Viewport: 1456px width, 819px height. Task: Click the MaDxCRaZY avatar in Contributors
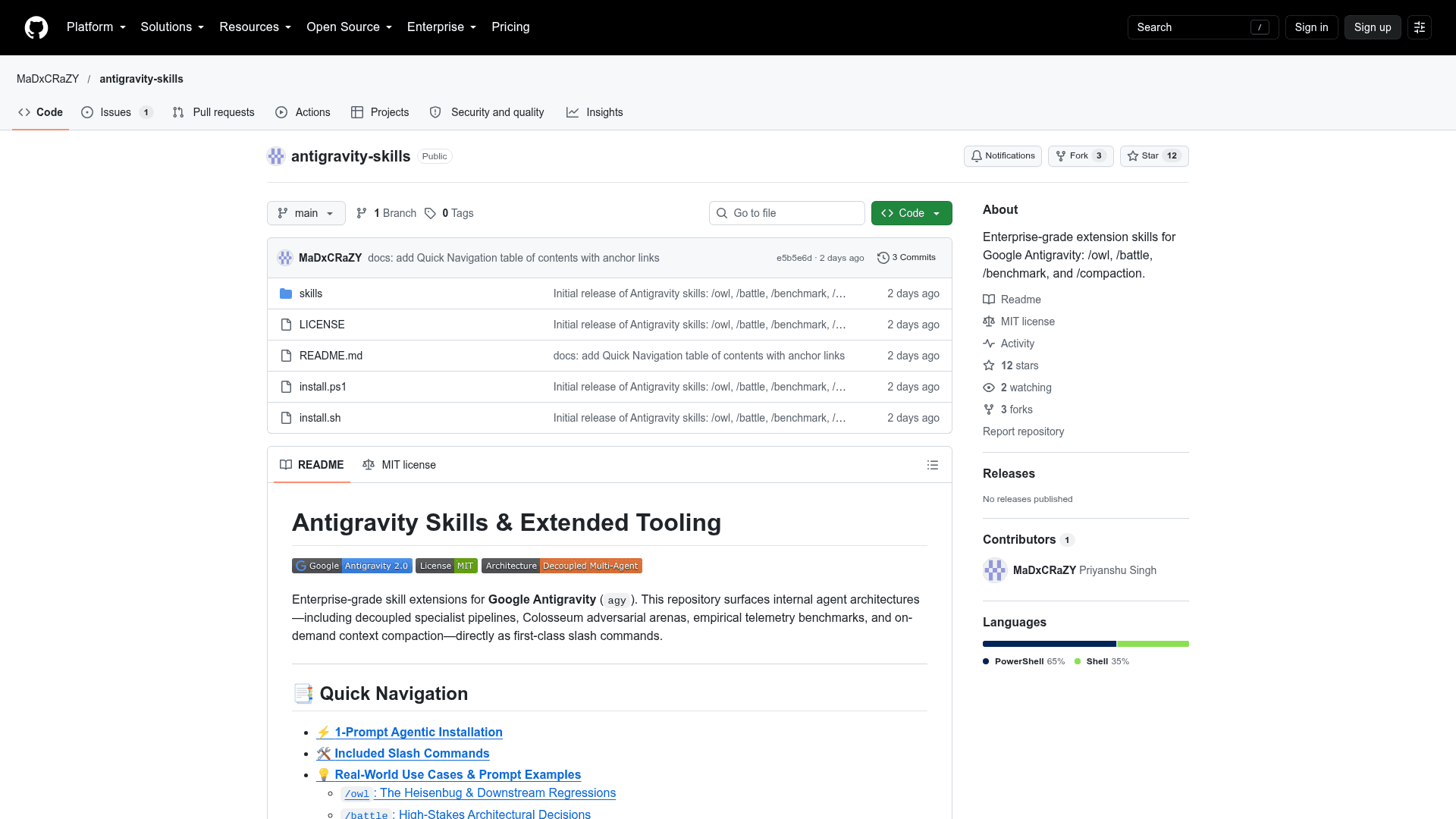click(995, 570)
